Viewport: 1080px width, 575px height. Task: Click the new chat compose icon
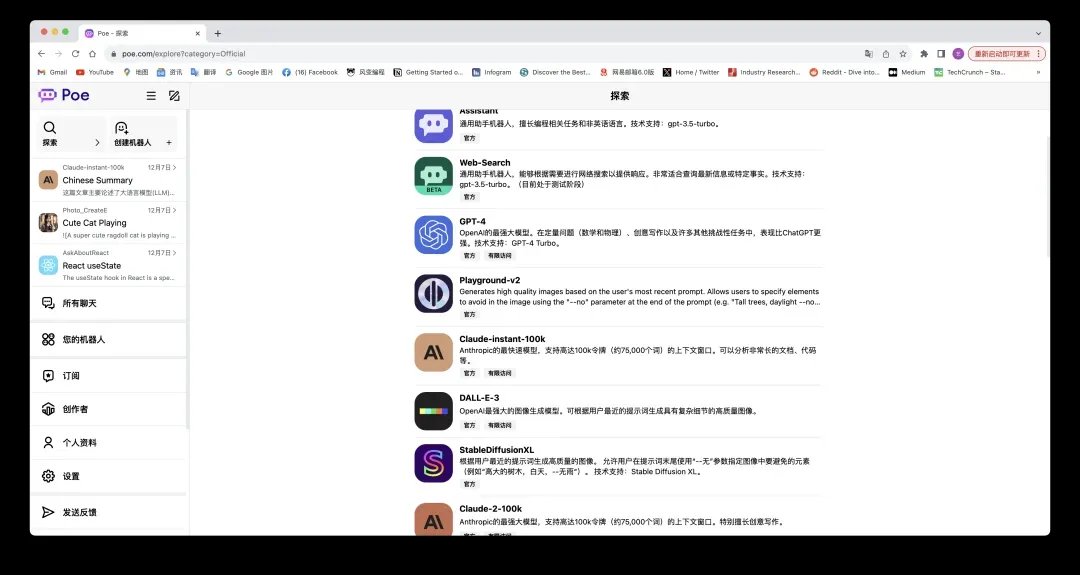coord(174,96)
